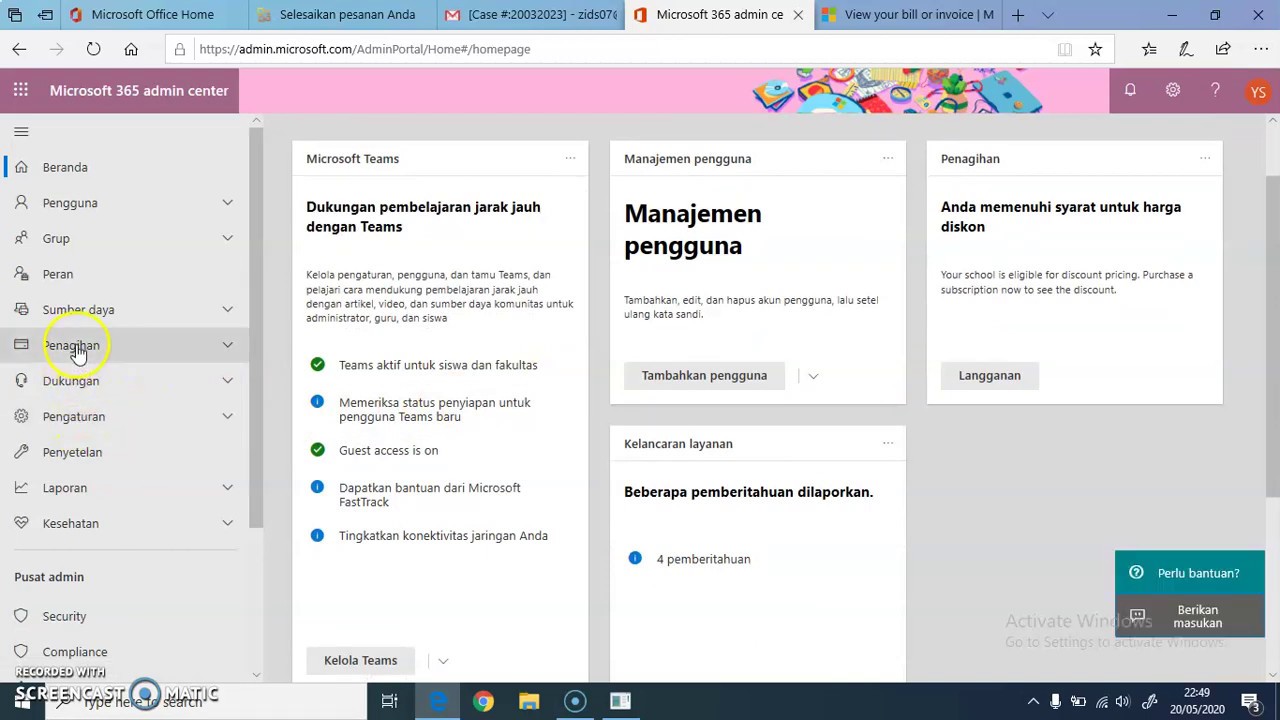Expand the Pengaturan navigation group

coord(228,416)
